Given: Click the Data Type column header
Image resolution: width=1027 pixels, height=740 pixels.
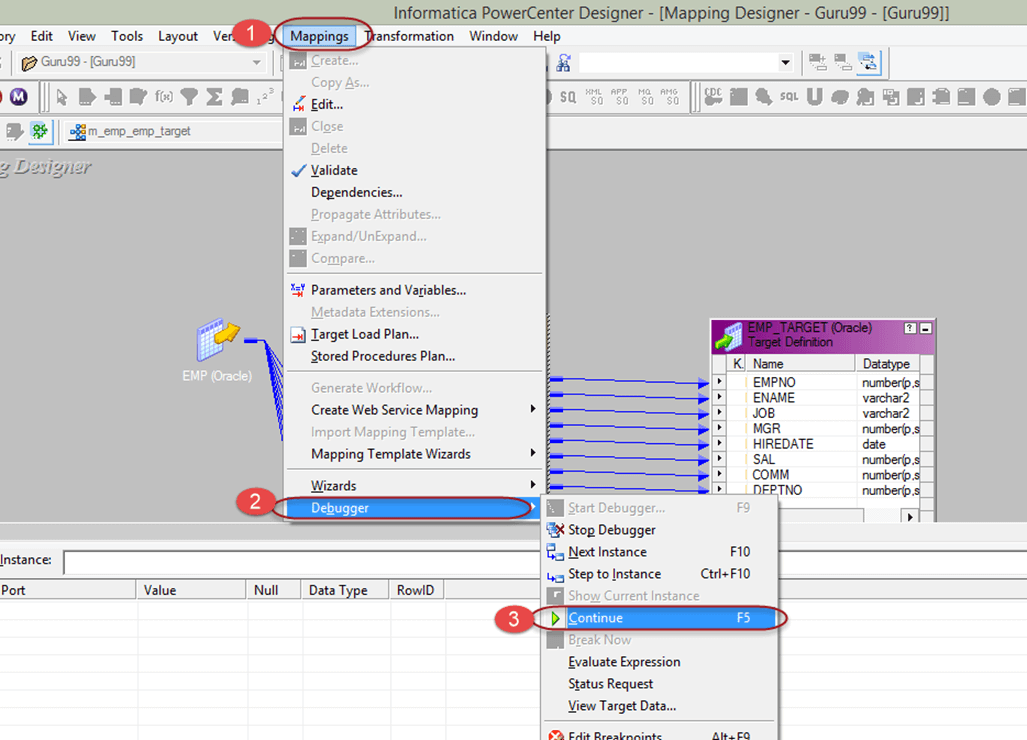Looking at the screenshot, I should pyautogui.click(x=345, y=590).
